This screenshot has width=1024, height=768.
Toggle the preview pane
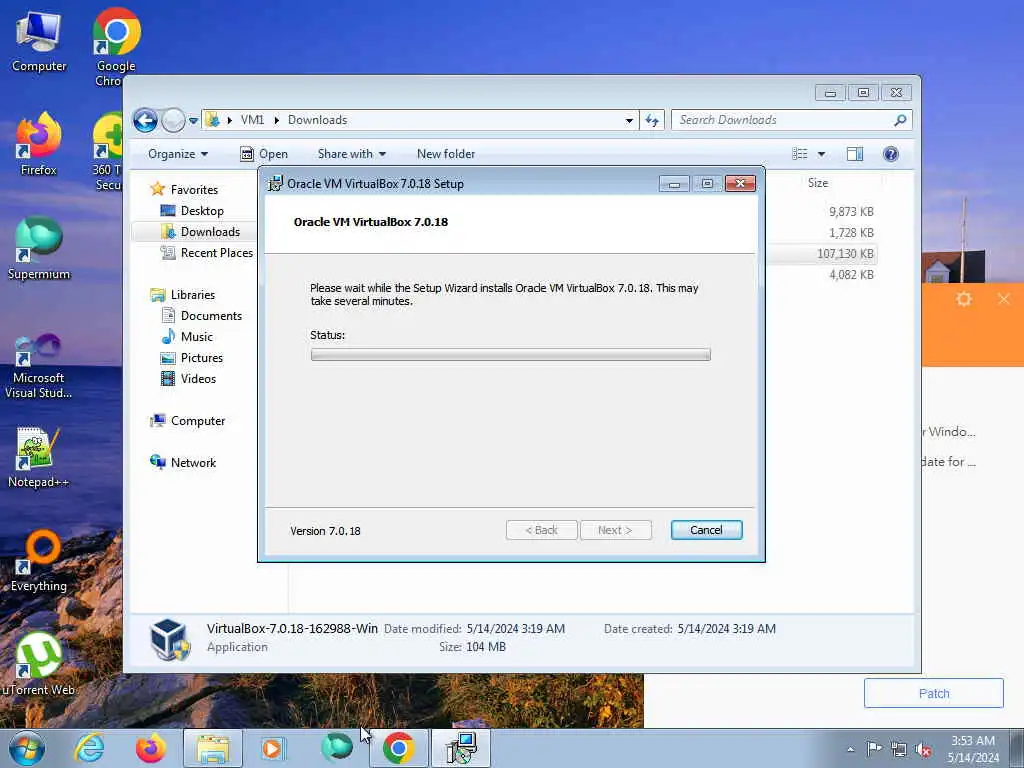(x=855, y=154)
